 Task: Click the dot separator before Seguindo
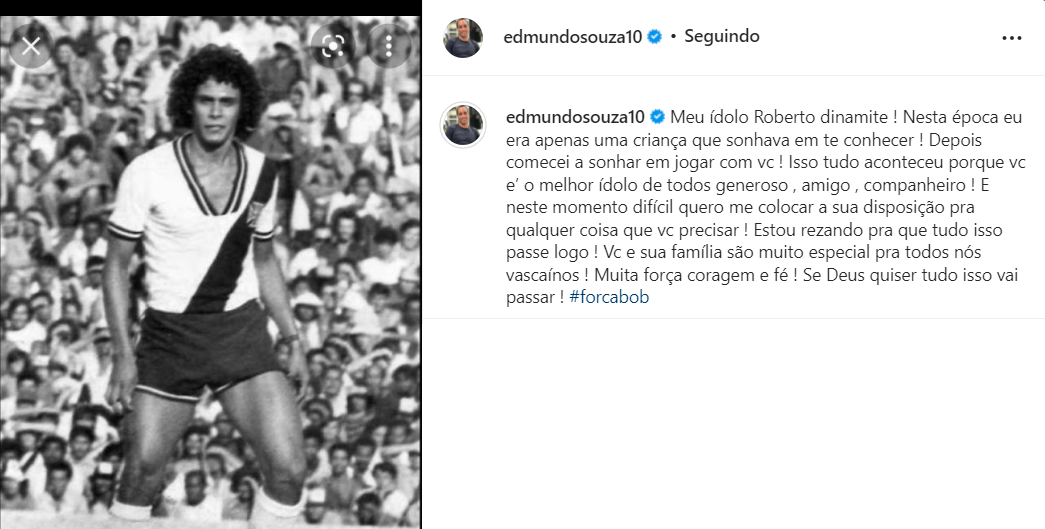[673, 37]
